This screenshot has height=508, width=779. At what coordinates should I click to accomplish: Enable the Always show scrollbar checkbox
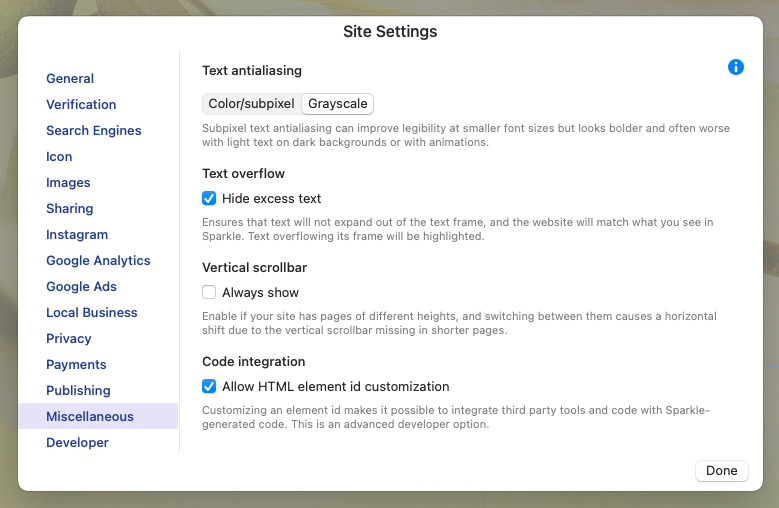point(209,293)
